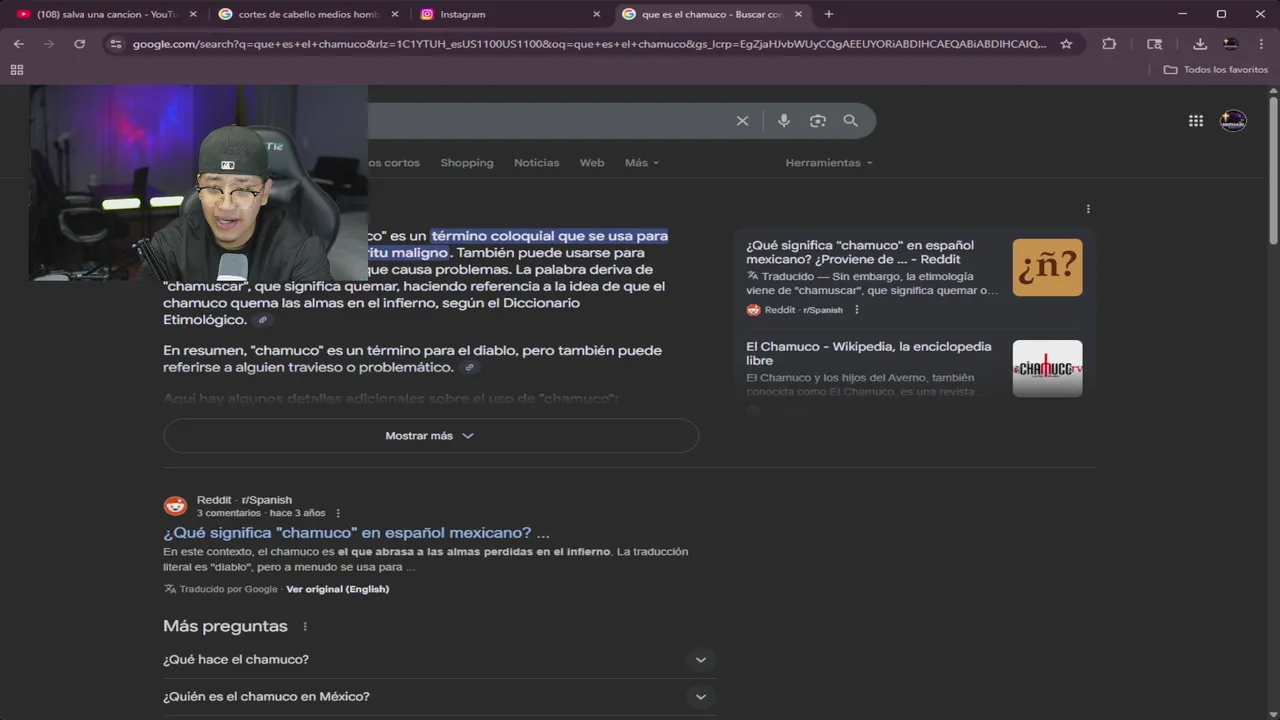Viewport: 1280px width, 720px height.
Task: Open options dots next to 'hace 3 años'
Action: (x=338, y=513)
